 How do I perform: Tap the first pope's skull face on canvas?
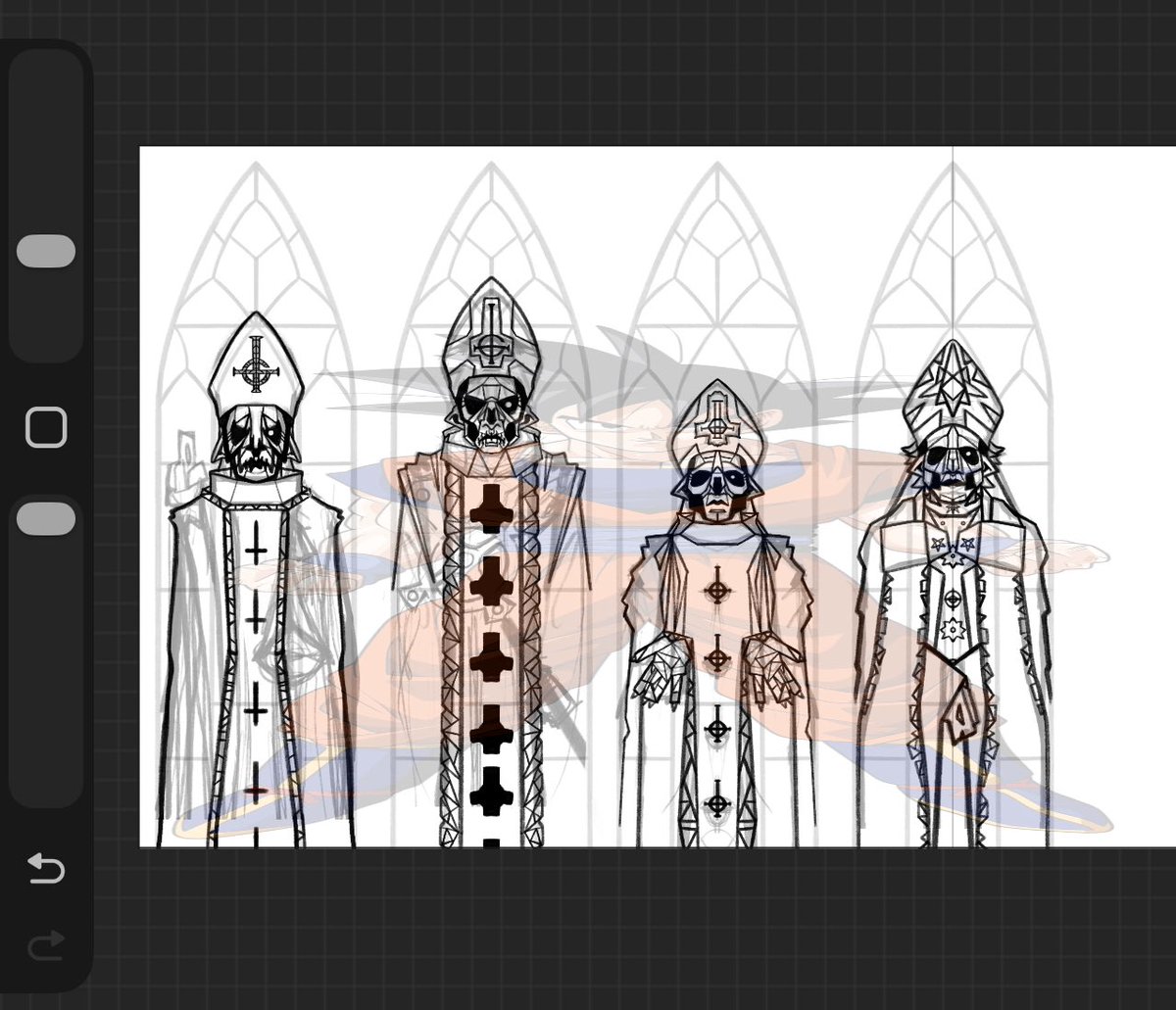click(254, 444)
